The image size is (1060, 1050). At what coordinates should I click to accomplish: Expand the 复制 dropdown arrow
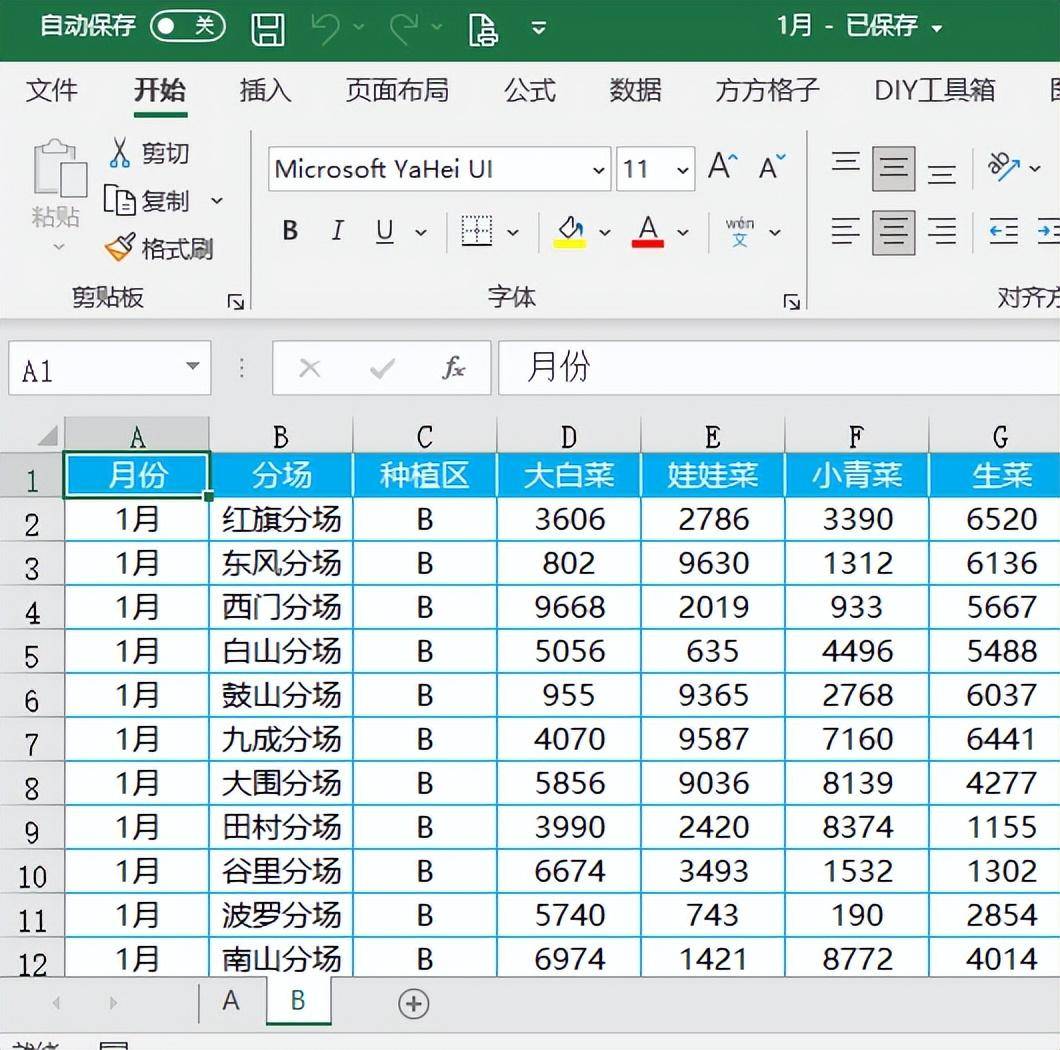pyautogui.click(x=217, y=201)
